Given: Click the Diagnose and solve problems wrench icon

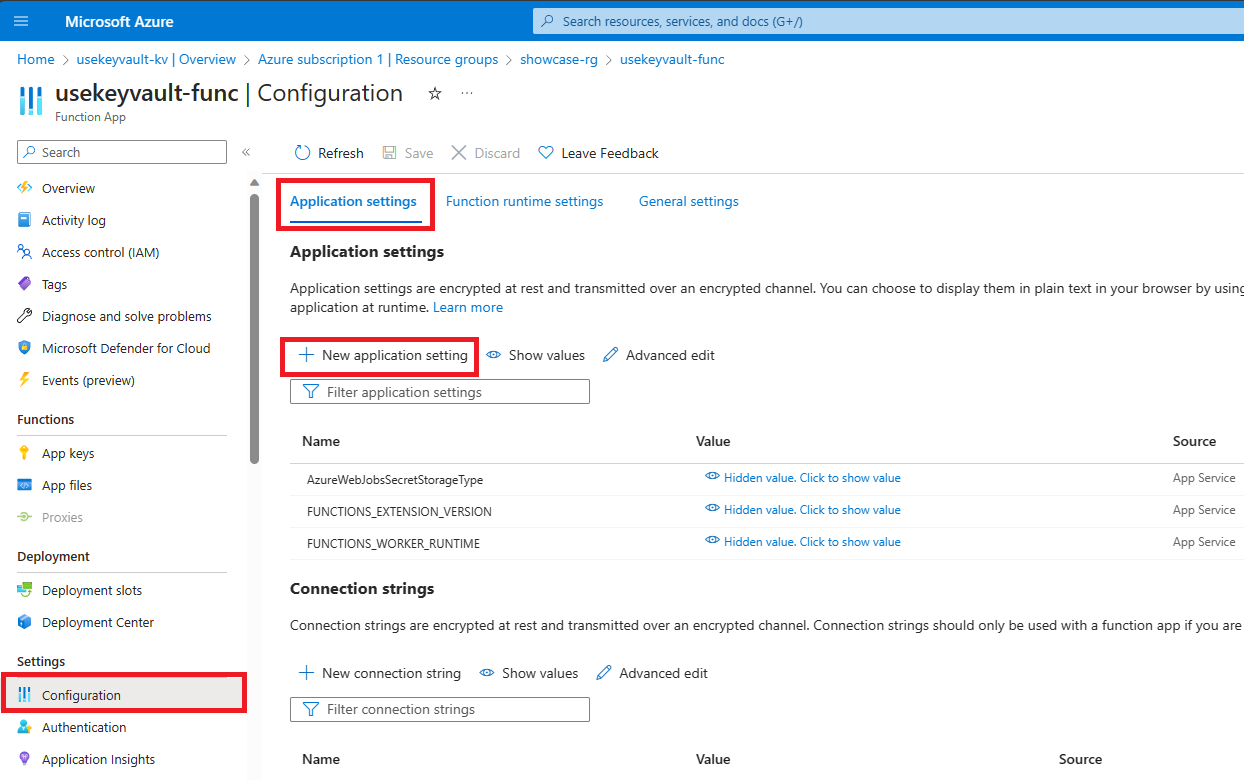Looking at the screenshot, I should pyautogui.click(x=25, y=316).
